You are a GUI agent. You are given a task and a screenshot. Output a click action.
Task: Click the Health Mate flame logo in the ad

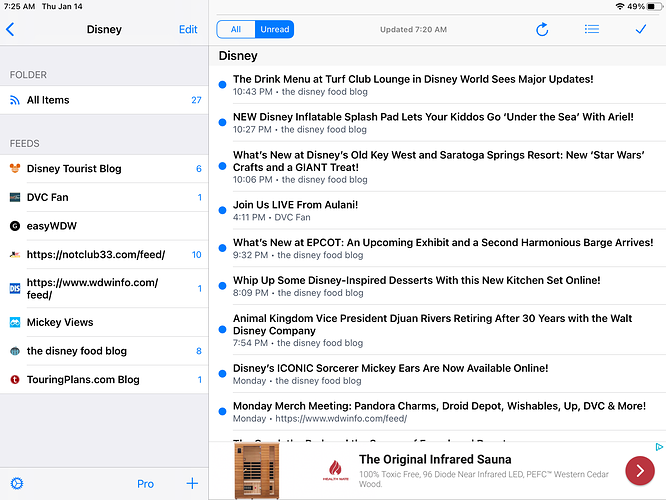[x=336, y=470]
